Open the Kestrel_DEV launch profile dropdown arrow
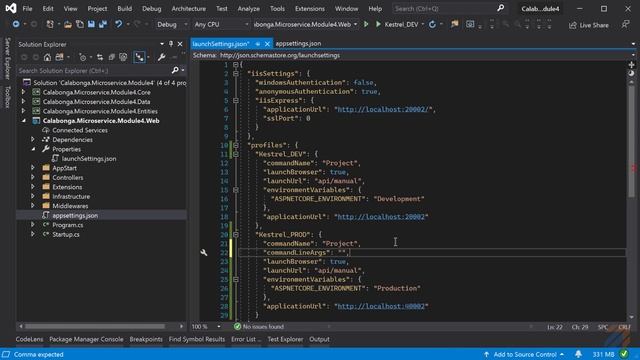The image size is (640, 360). pos(422,24)
